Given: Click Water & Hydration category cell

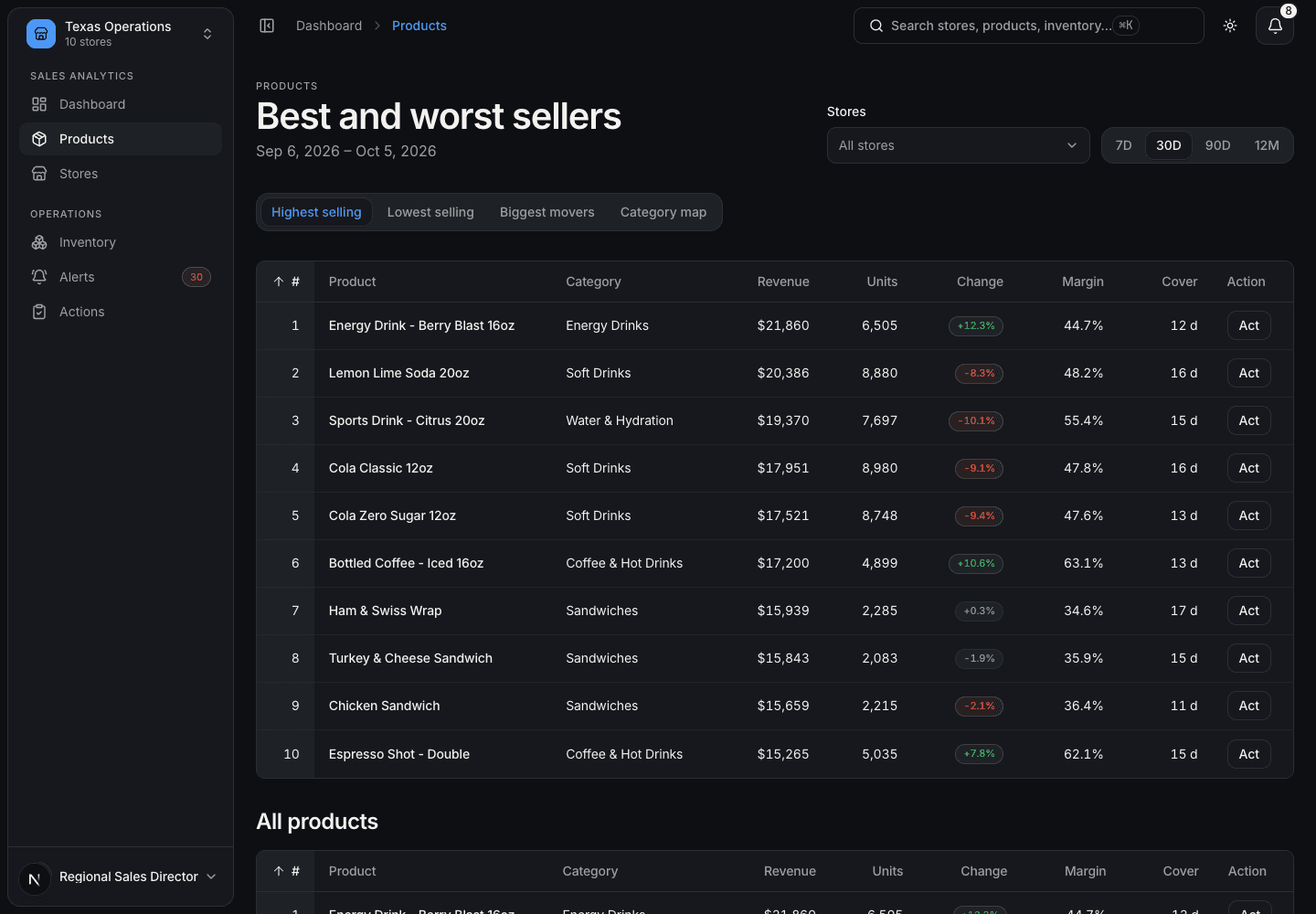Looking at the screenshot, I should (x=620, y=420).
